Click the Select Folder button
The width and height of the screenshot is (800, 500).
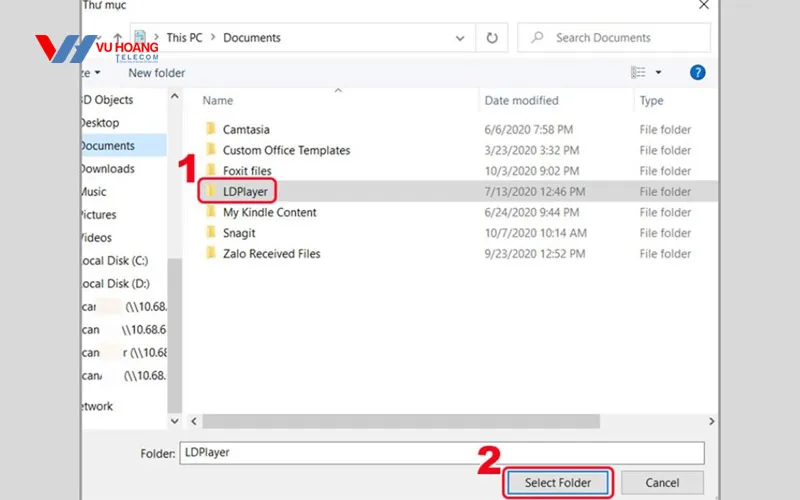click(557, 483)
